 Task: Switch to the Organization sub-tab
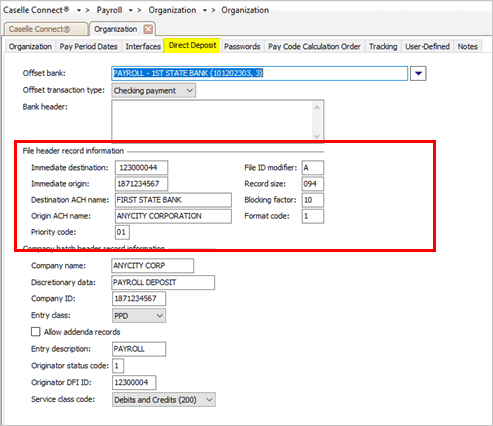(x=30, y=46)
